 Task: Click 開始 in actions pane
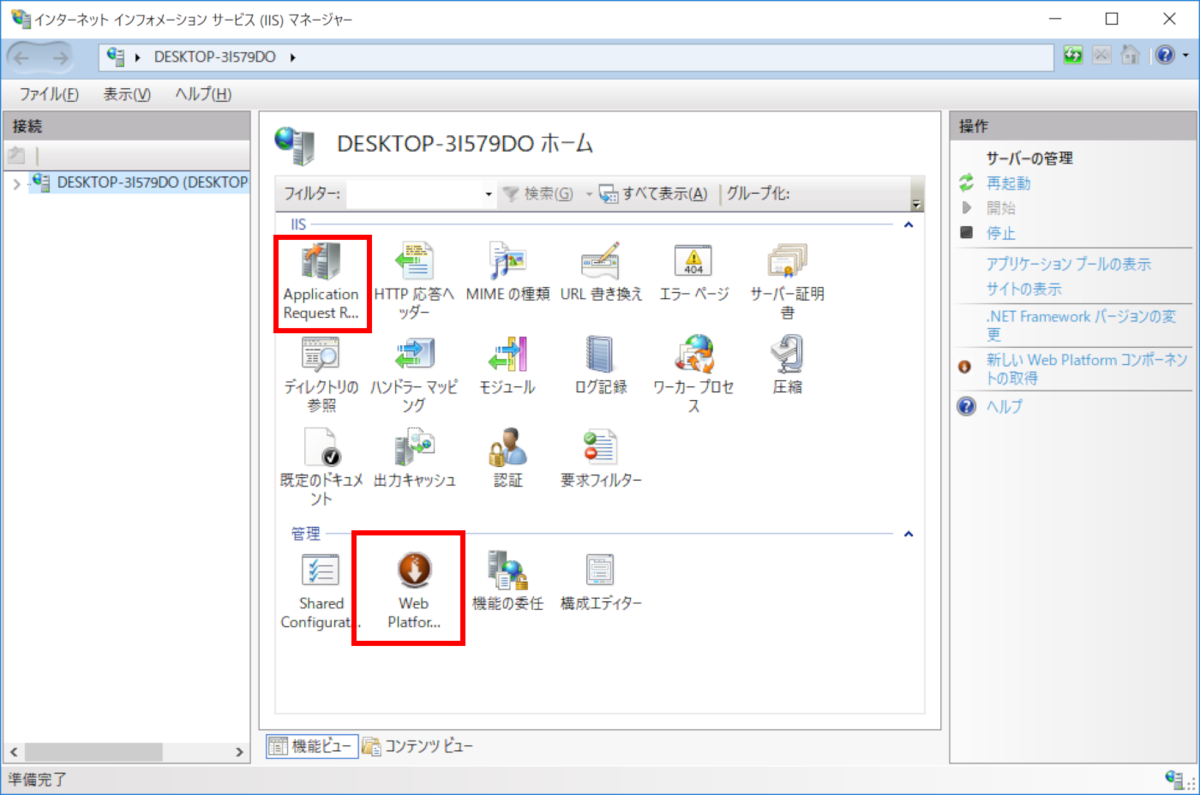click(1000, 208)
